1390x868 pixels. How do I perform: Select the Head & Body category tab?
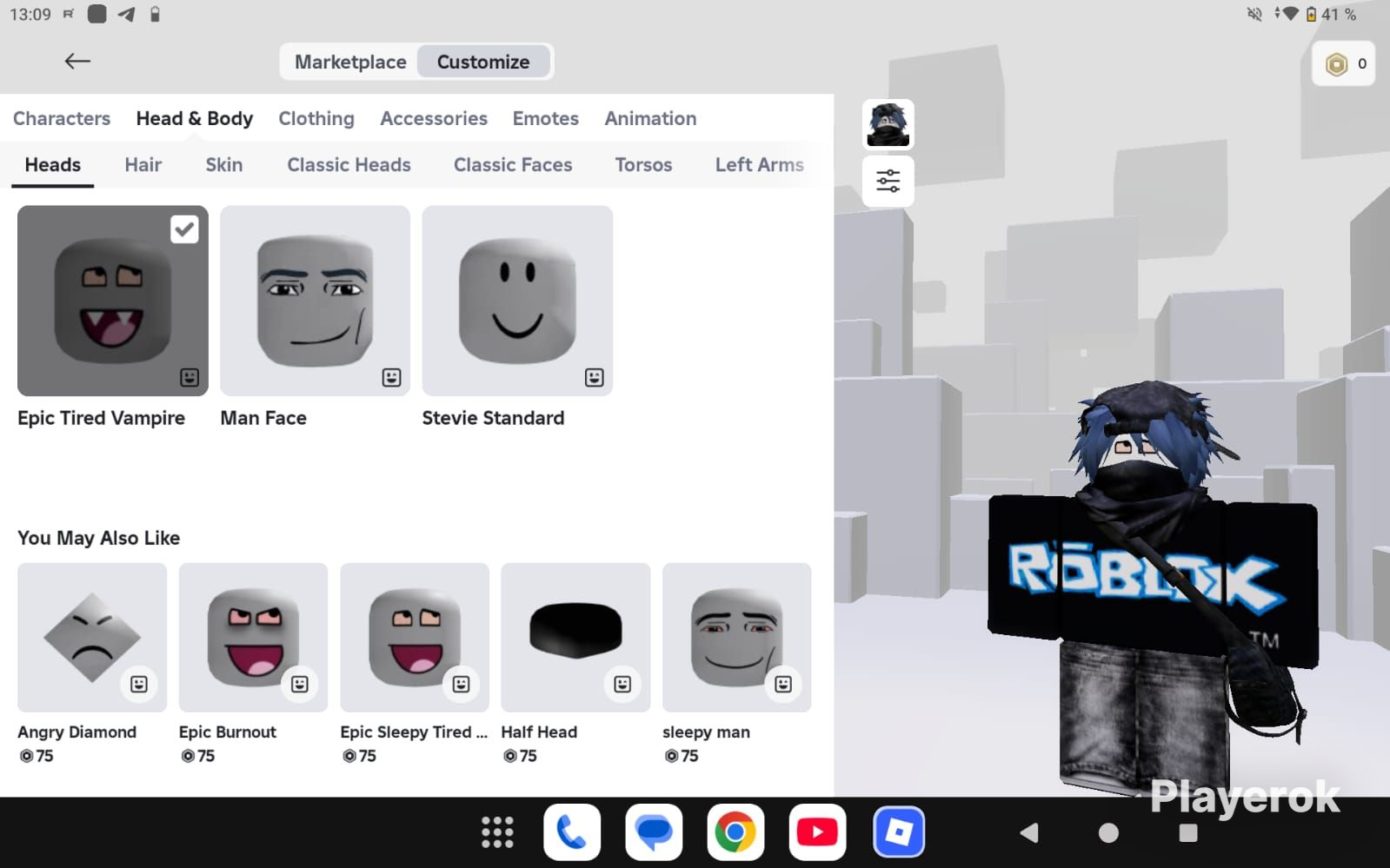tap(195, 118)
